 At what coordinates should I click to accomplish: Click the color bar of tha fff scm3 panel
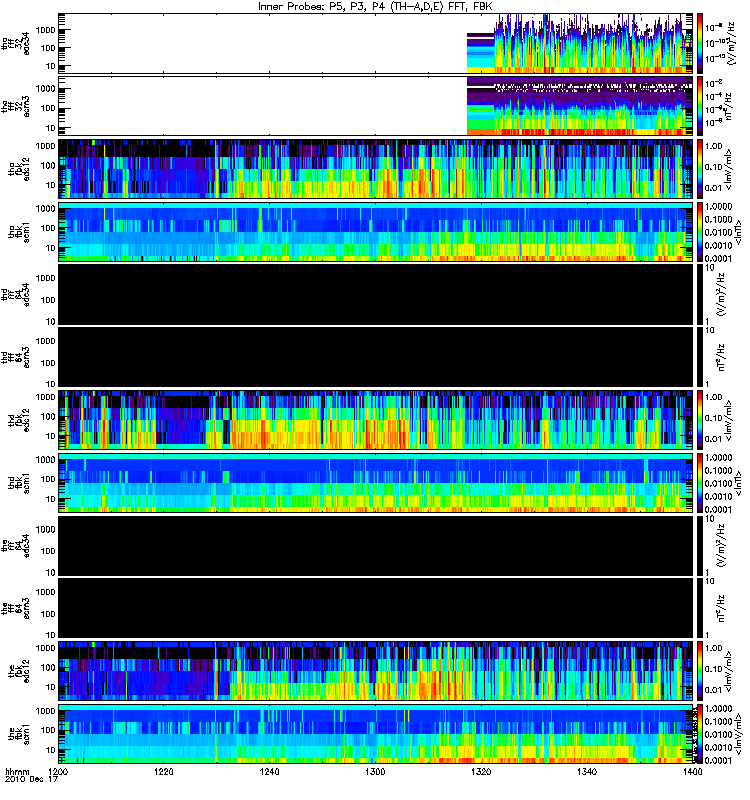pyautogui.click(x=700, y=106)
